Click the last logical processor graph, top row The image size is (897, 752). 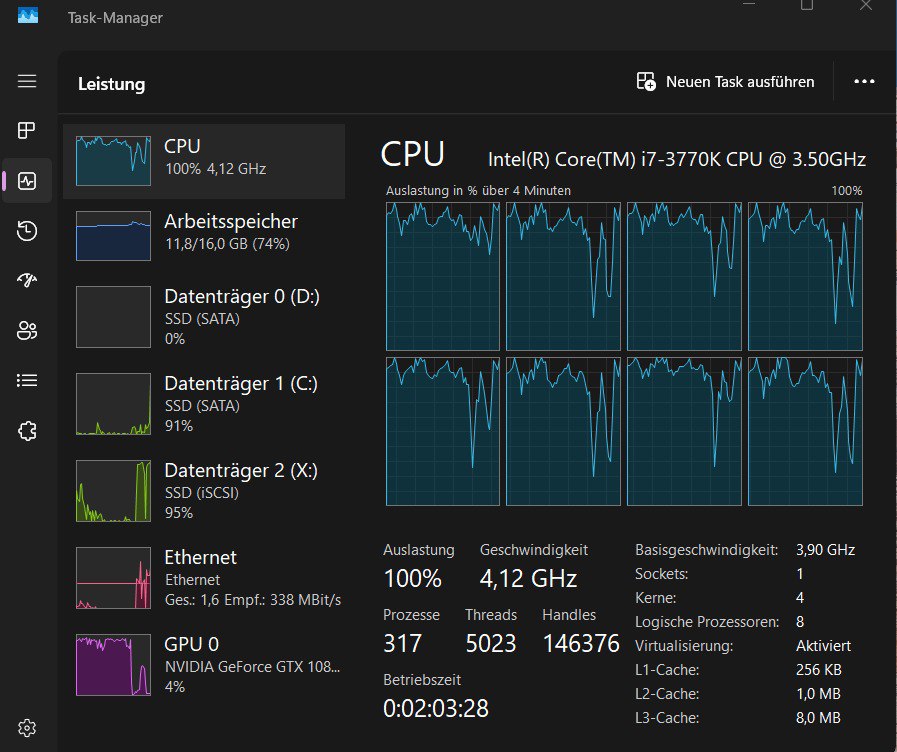coord(805,276)
